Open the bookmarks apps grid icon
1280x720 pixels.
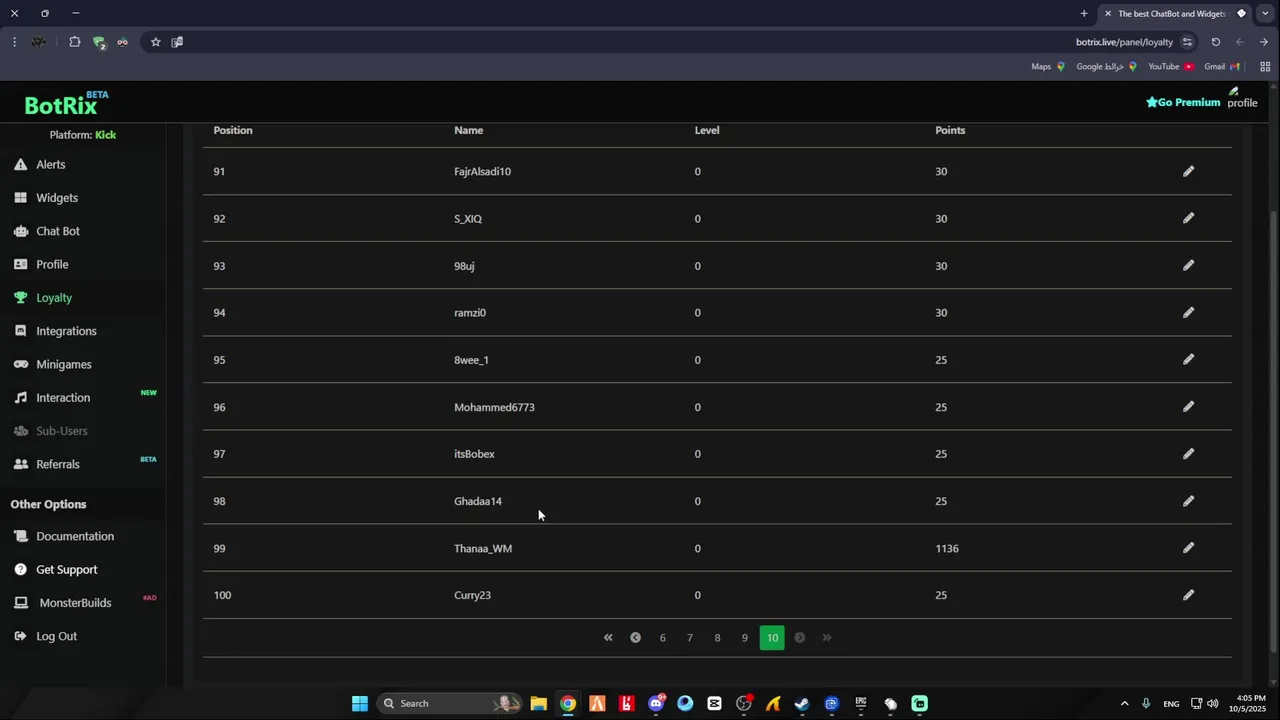[1265, 66]
